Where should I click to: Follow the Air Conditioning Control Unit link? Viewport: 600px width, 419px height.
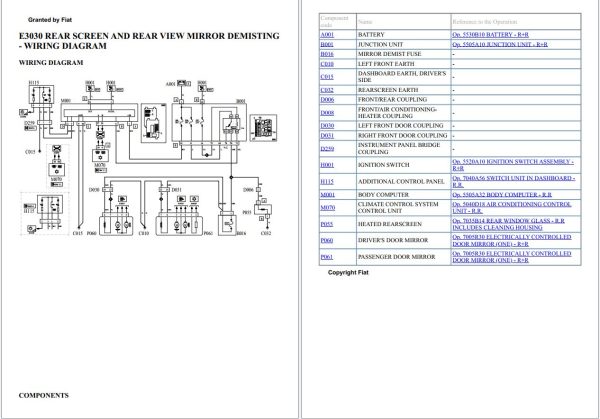(512, 208)
